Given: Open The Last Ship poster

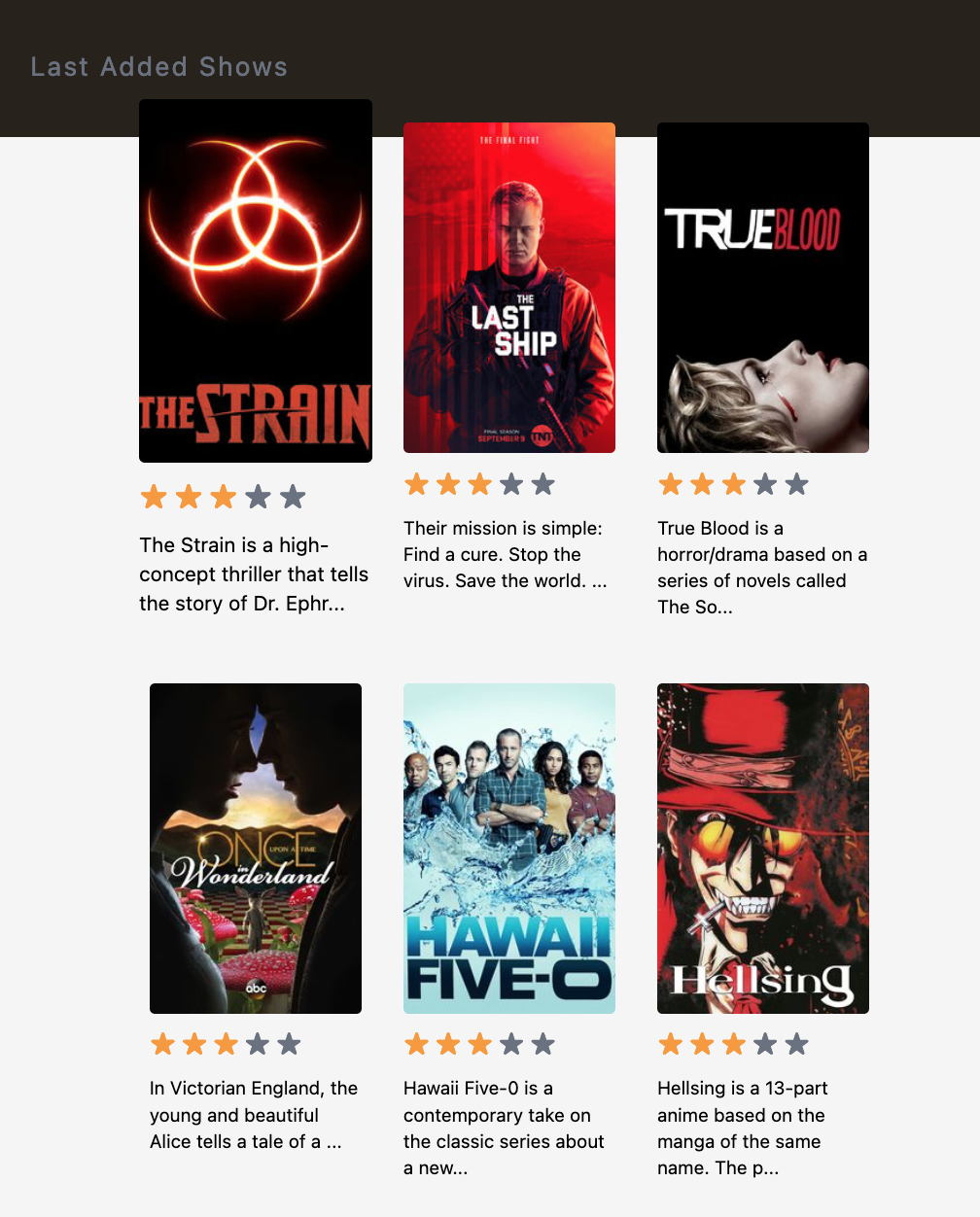Looking at the screenshot, I should 509,288.
